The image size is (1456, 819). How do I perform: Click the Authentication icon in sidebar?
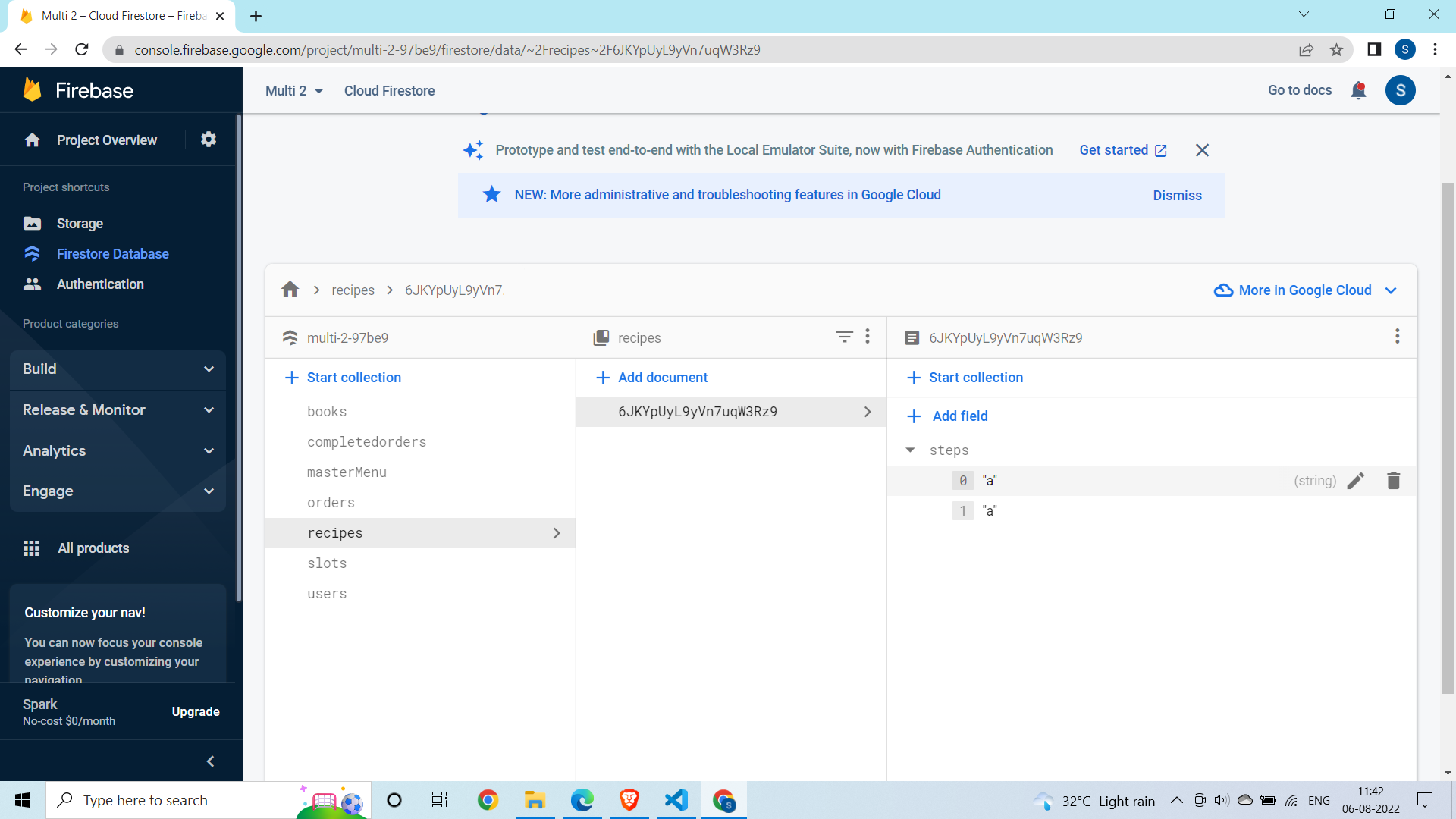click(x=32, y=284)
